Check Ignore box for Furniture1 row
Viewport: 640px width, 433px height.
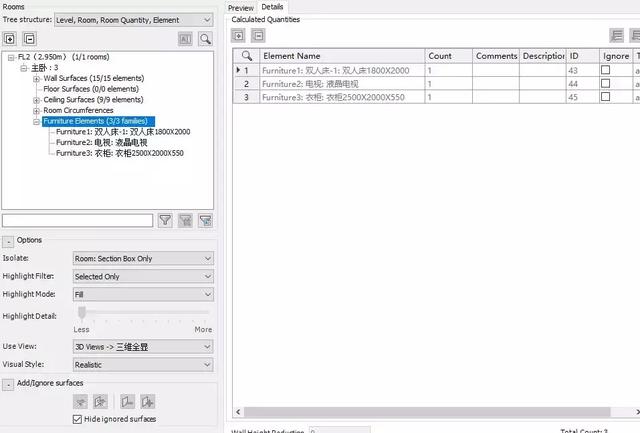click(605, 71)
